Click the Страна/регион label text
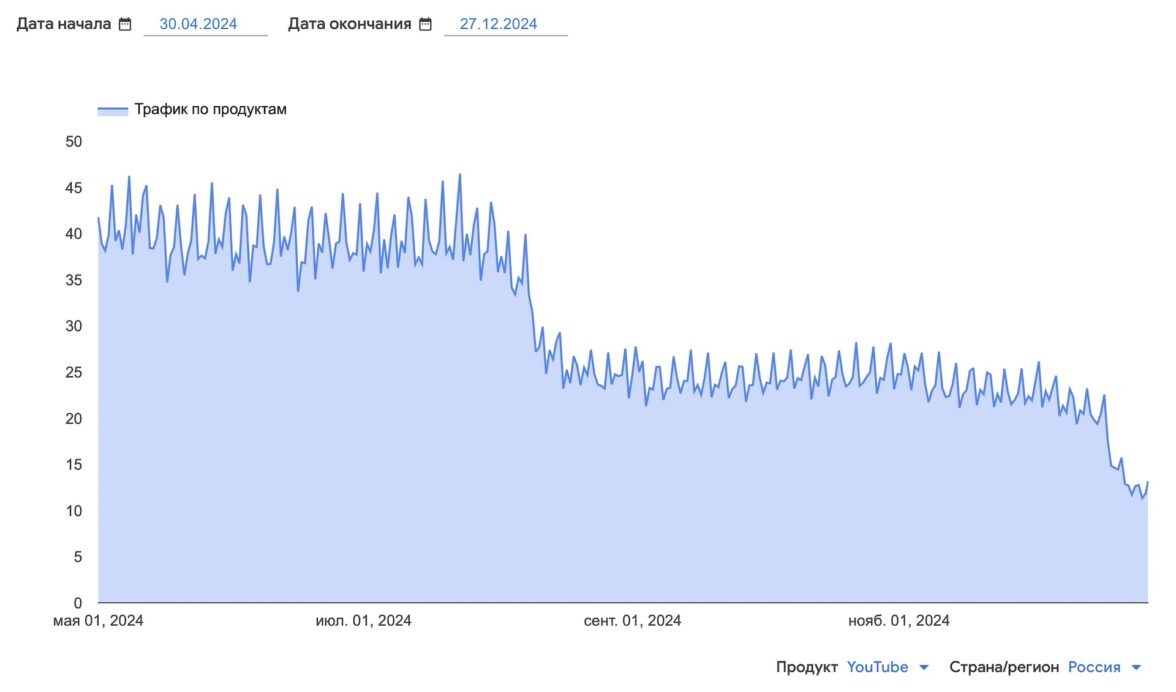The height and width of the screenshot is (692, 1176). [x=1004, y=667]
